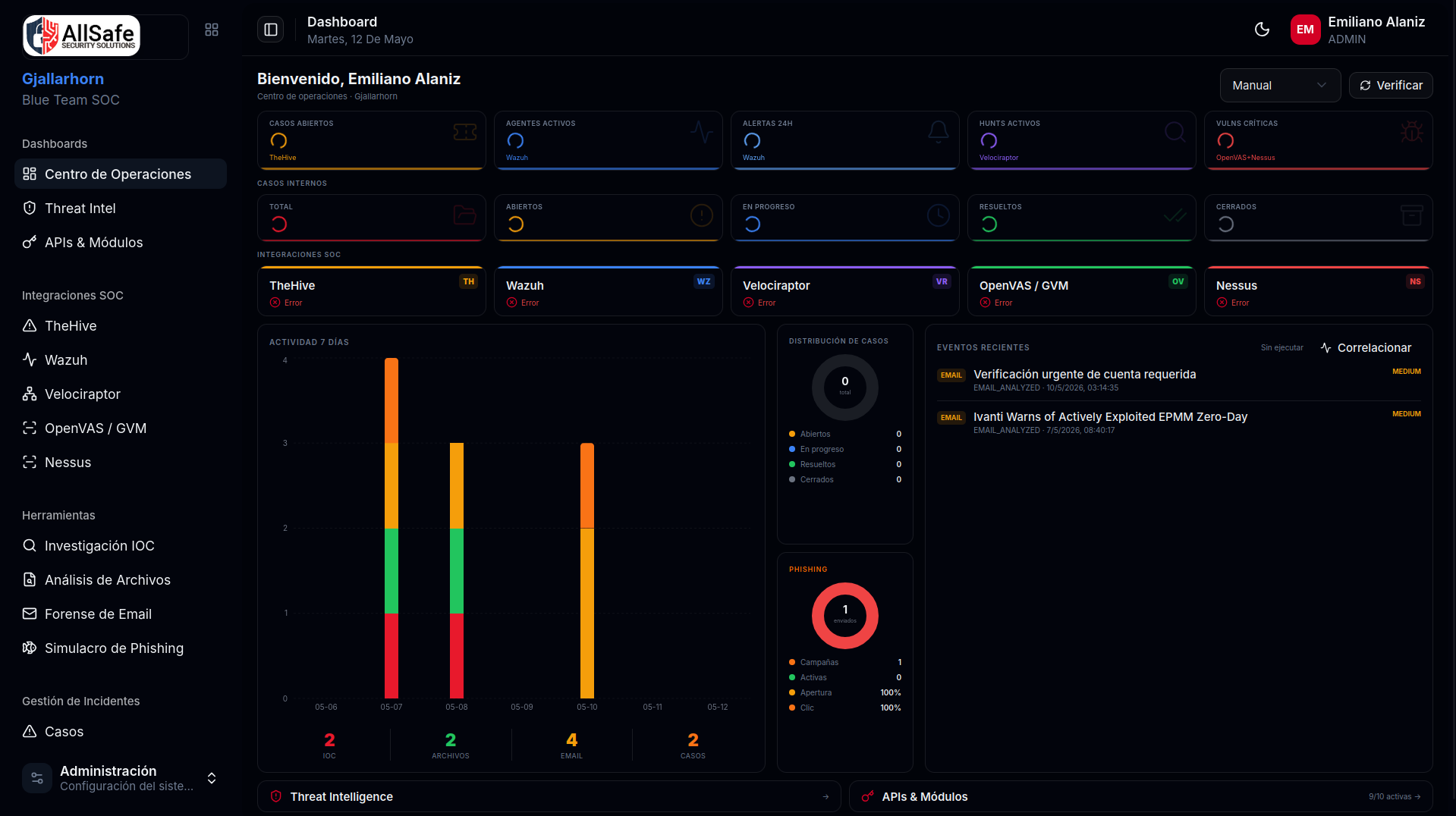The height and width of the screenshot is (816, 1456).
Task: Click the NS badge on Nessus card
Action: click(1415, 281)
